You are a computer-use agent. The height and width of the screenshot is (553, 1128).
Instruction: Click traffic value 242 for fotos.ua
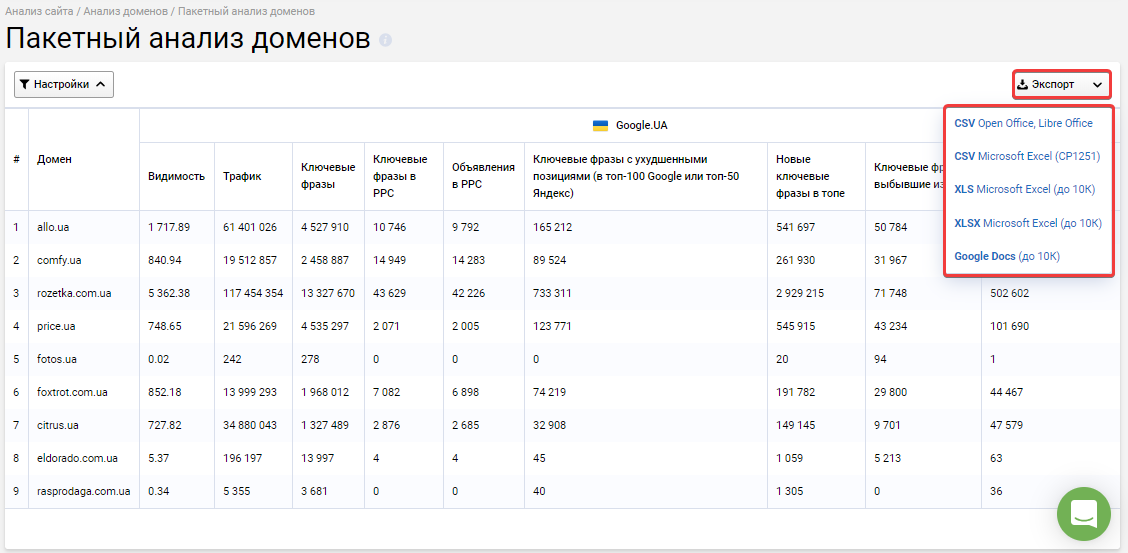(232, 360)
